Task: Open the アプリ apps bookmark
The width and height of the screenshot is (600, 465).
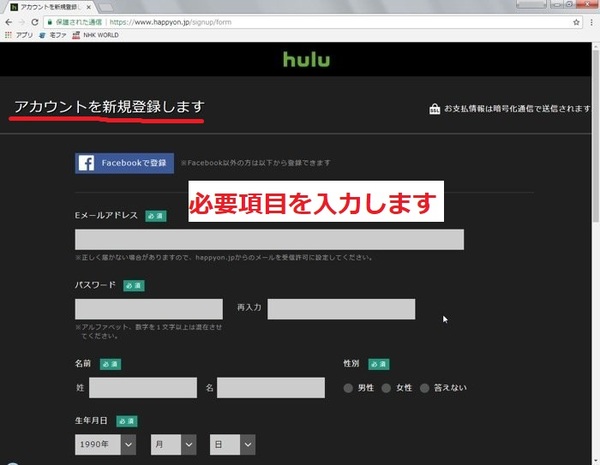Action: click(19, 35)
